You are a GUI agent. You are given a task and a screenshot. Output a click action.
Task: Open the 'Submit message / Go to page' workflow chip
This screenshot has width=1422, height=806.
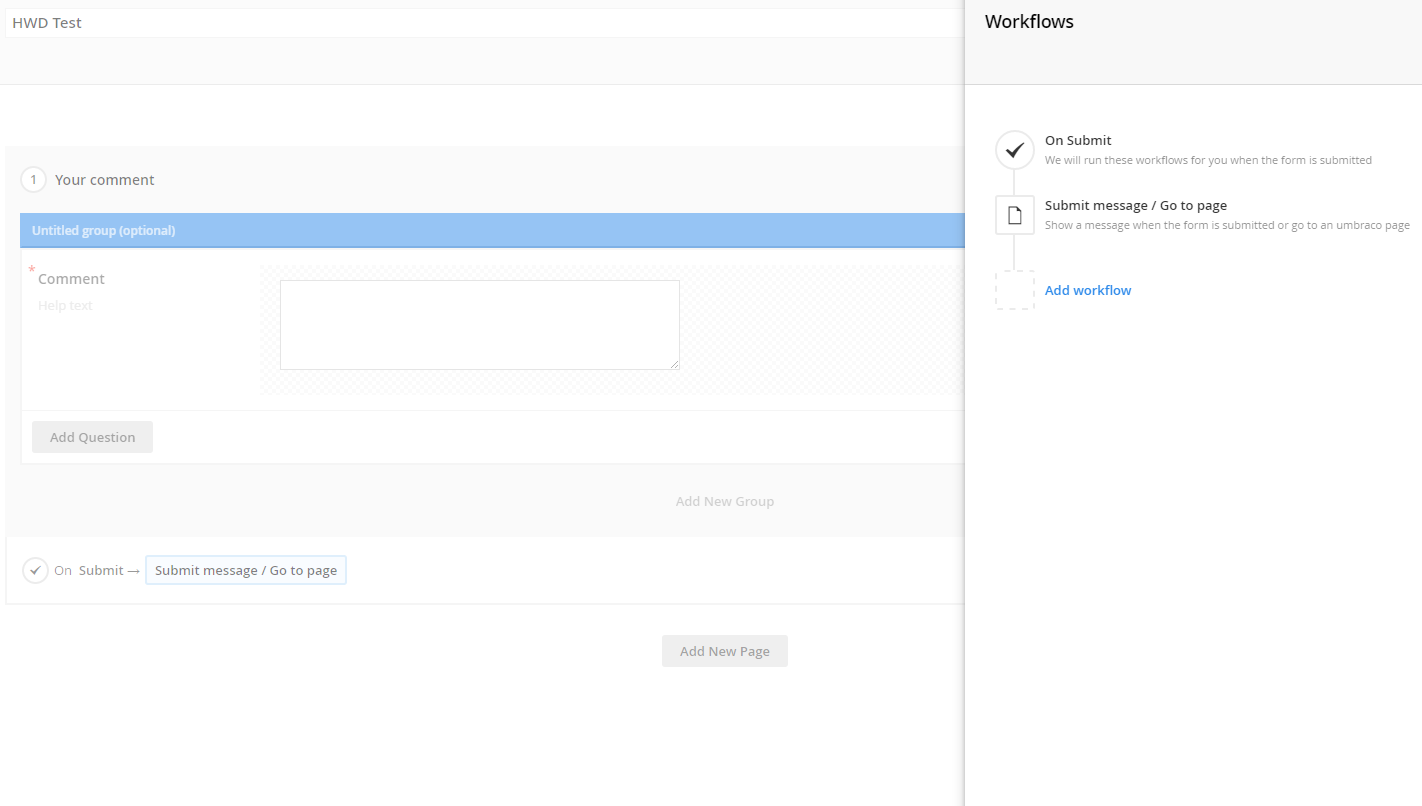click(246, 570)
